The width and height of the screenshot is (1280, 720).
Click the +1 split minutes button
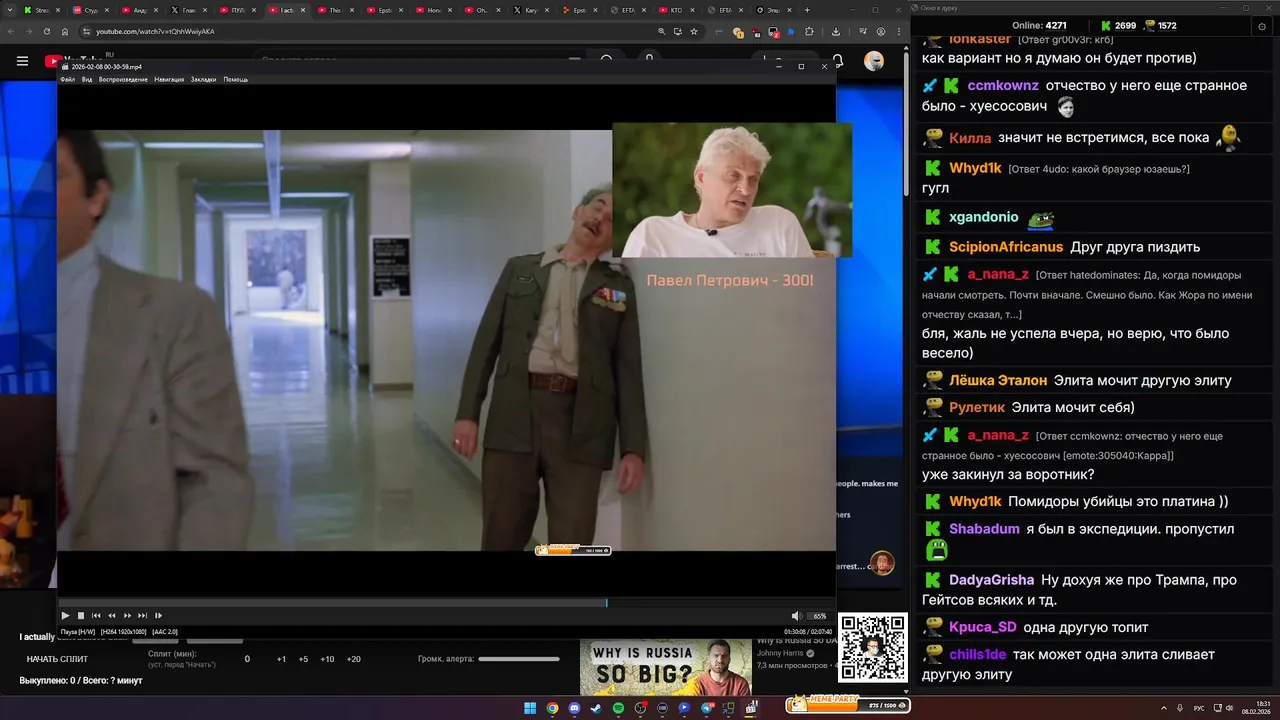[x=281, y=659]
